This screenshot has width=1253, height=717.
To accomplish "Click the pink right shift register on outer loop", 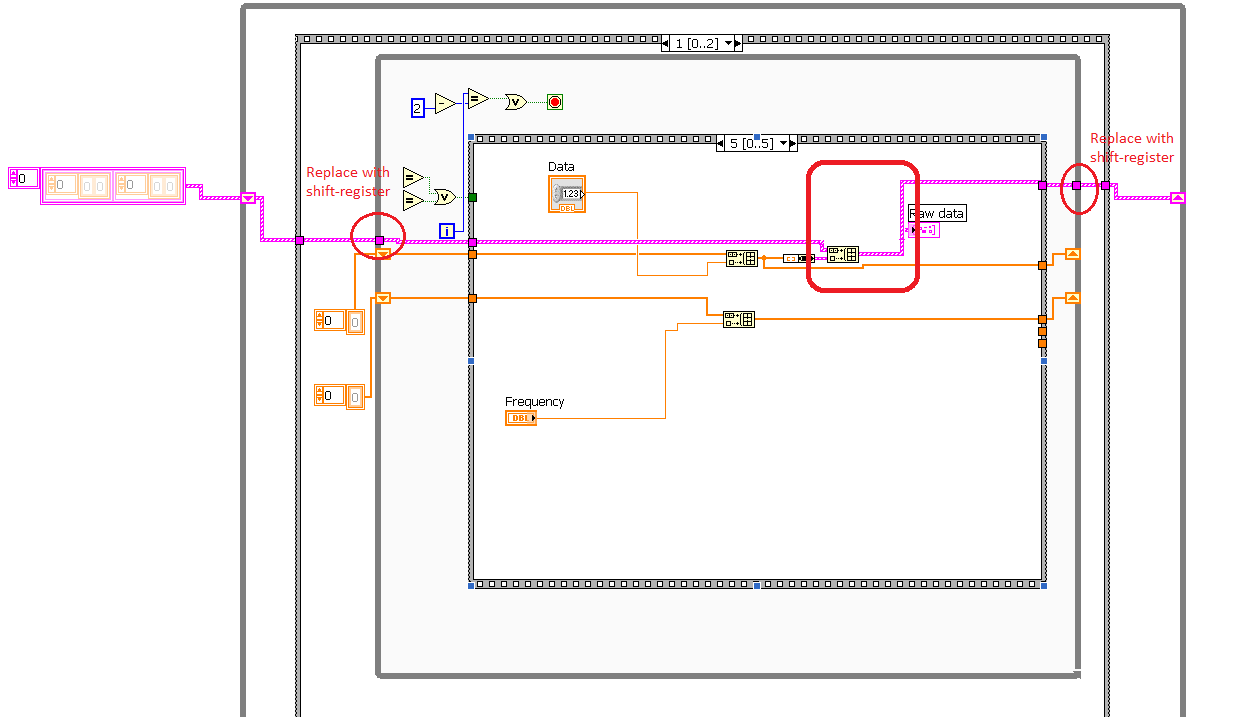I will tap(1177, 198).
